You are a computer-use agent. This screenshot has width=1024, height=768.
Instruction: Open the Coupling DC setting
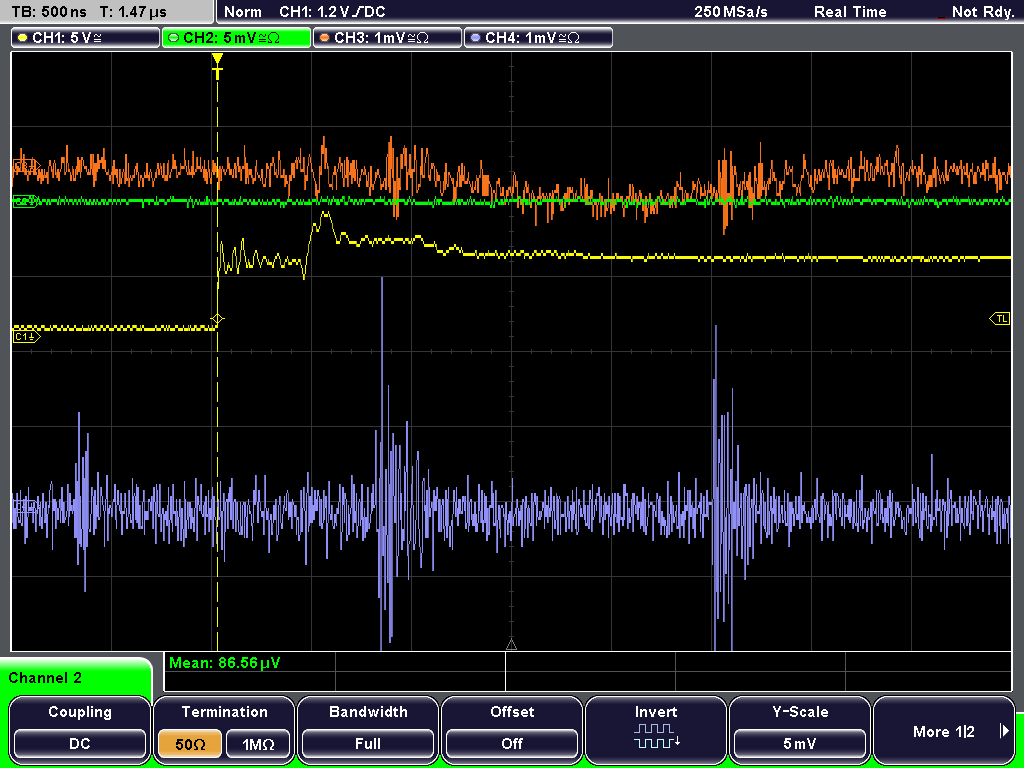click(x=80, y=744)
